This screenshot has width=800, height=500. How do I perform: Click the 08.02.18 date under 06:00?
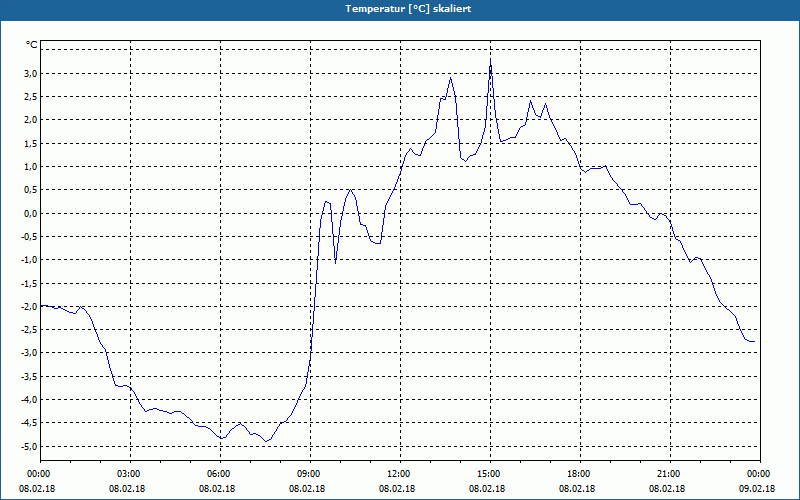[217, 489]
